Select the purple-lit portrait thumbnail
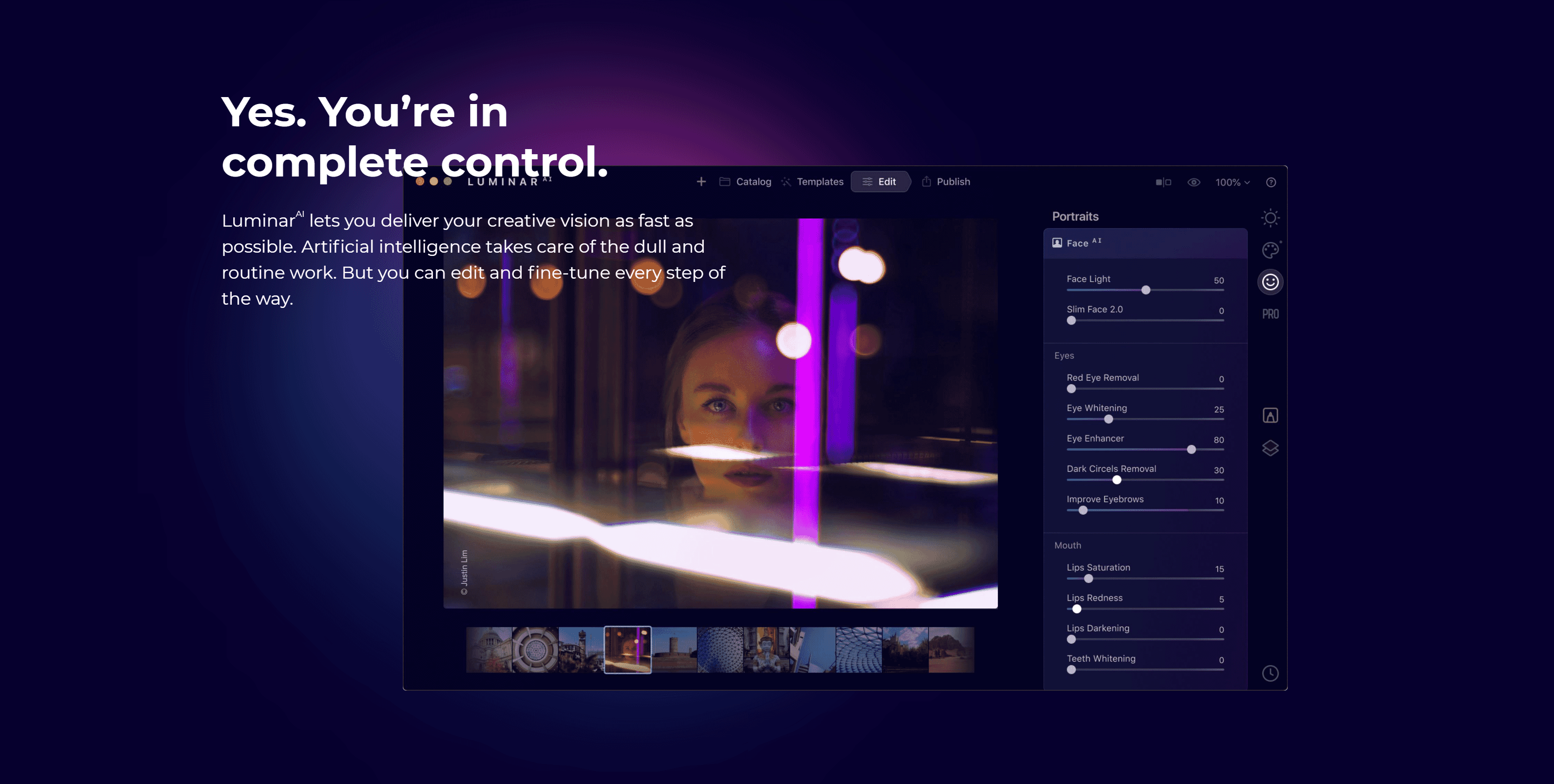This screenshot has width=1554, height=784. click(627, 649)
